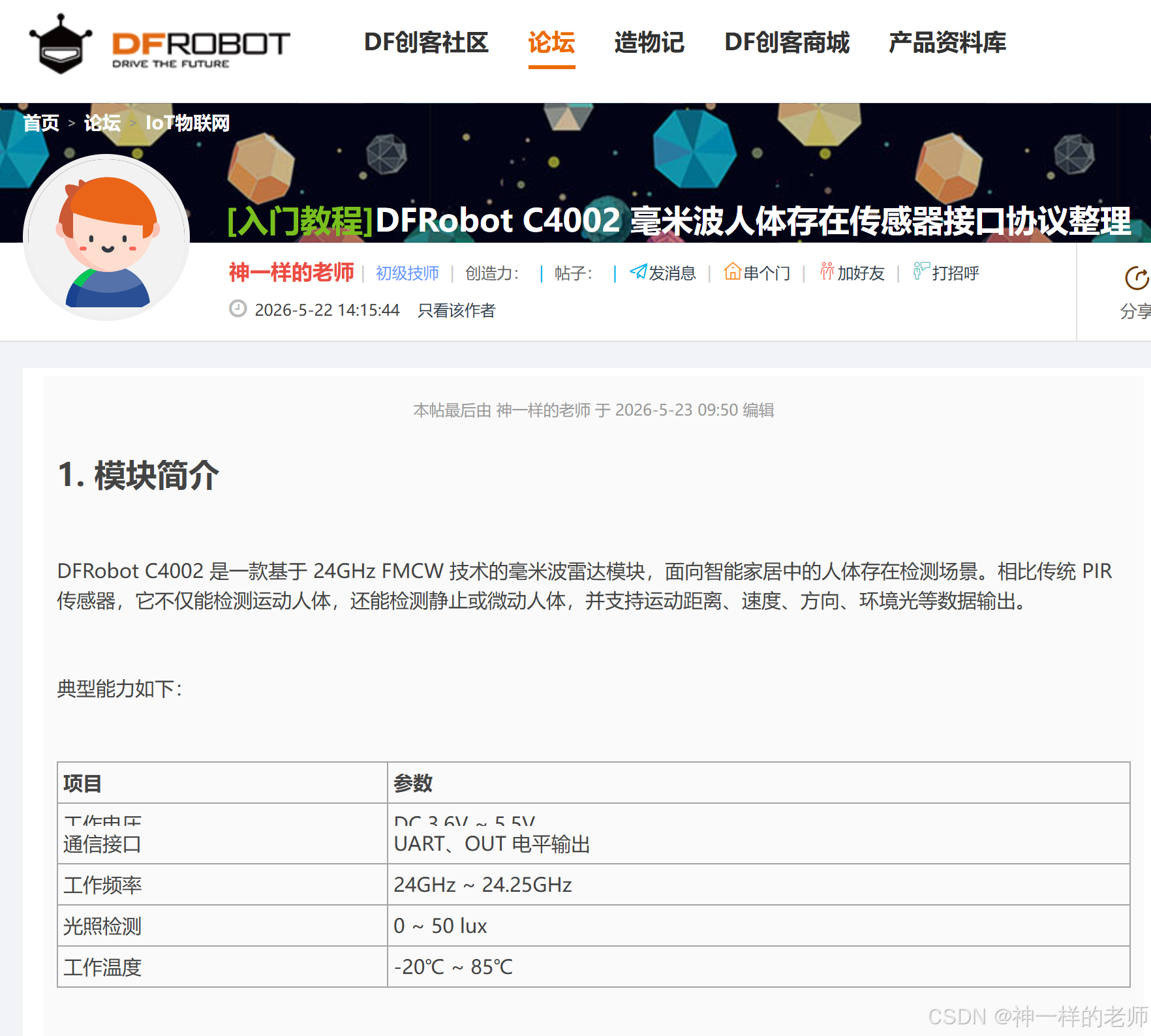Click the 项目 table header cell

[223, 783]
